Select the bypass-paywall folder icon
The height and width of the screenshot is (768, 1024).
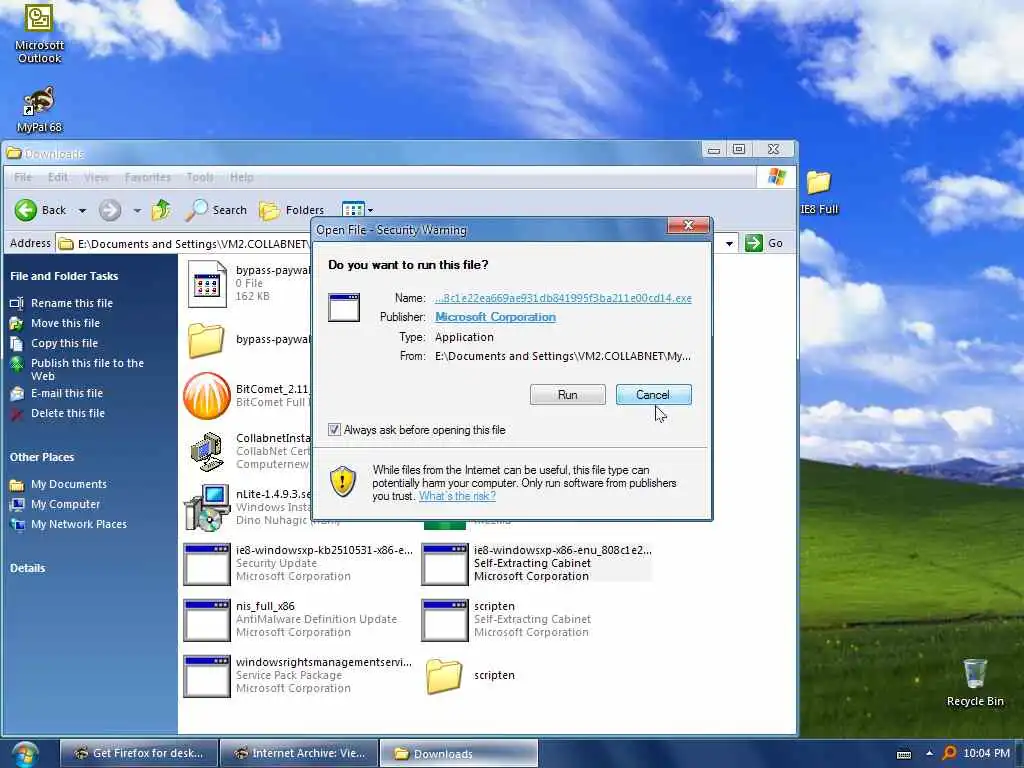tap(206, 340)
